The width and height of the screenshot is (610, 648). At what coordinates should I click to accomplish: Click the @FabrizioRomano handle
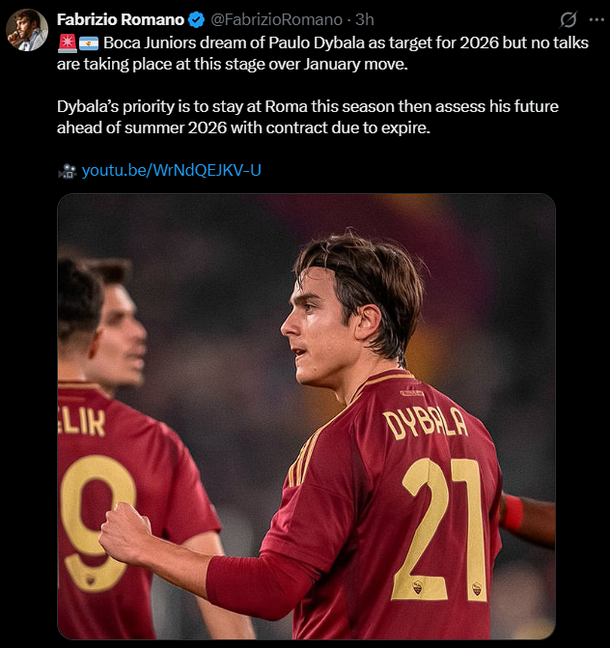tap(276, 19)
